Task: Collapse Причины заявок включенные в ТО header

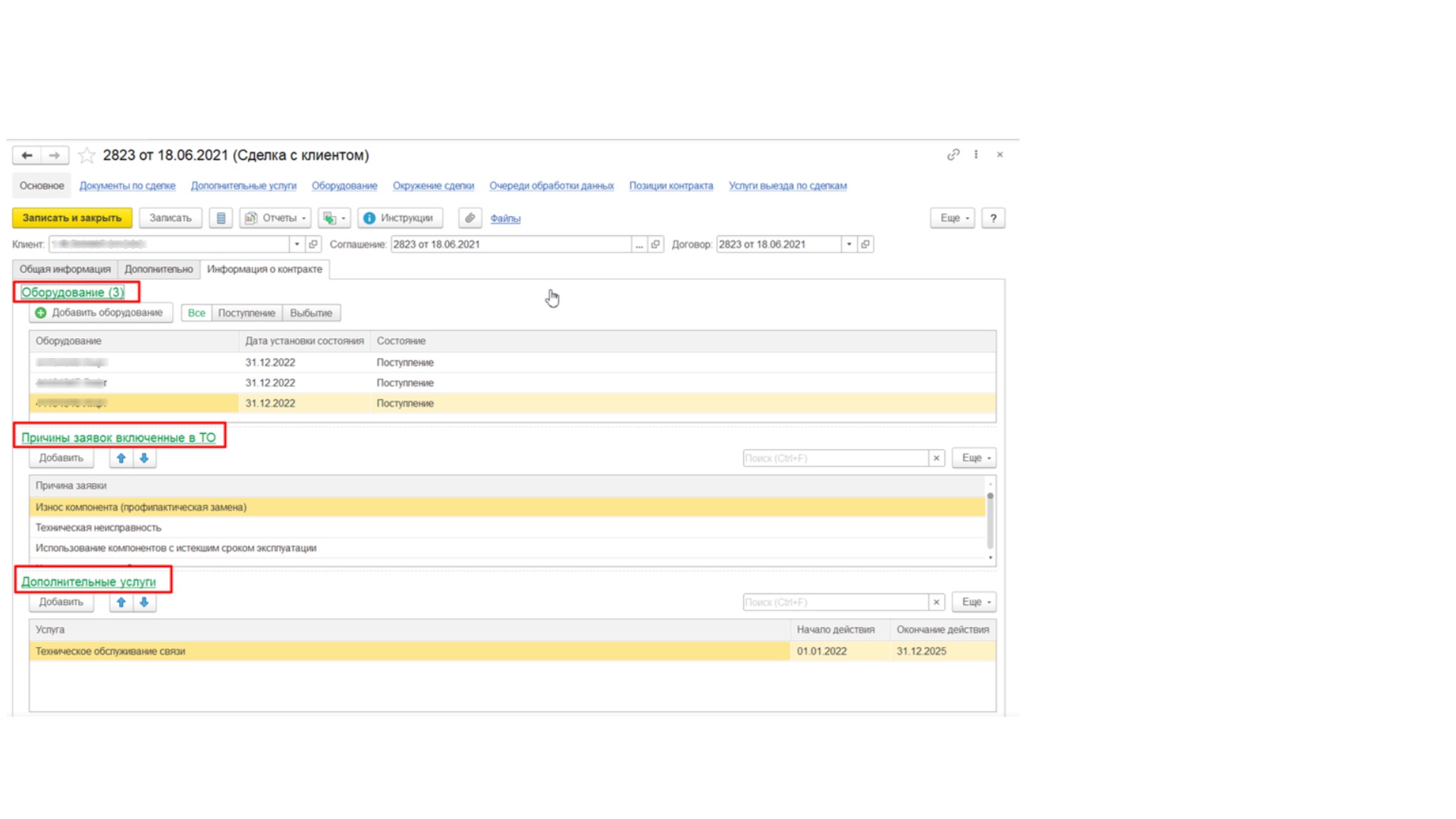Action: (x=118, y=438)
